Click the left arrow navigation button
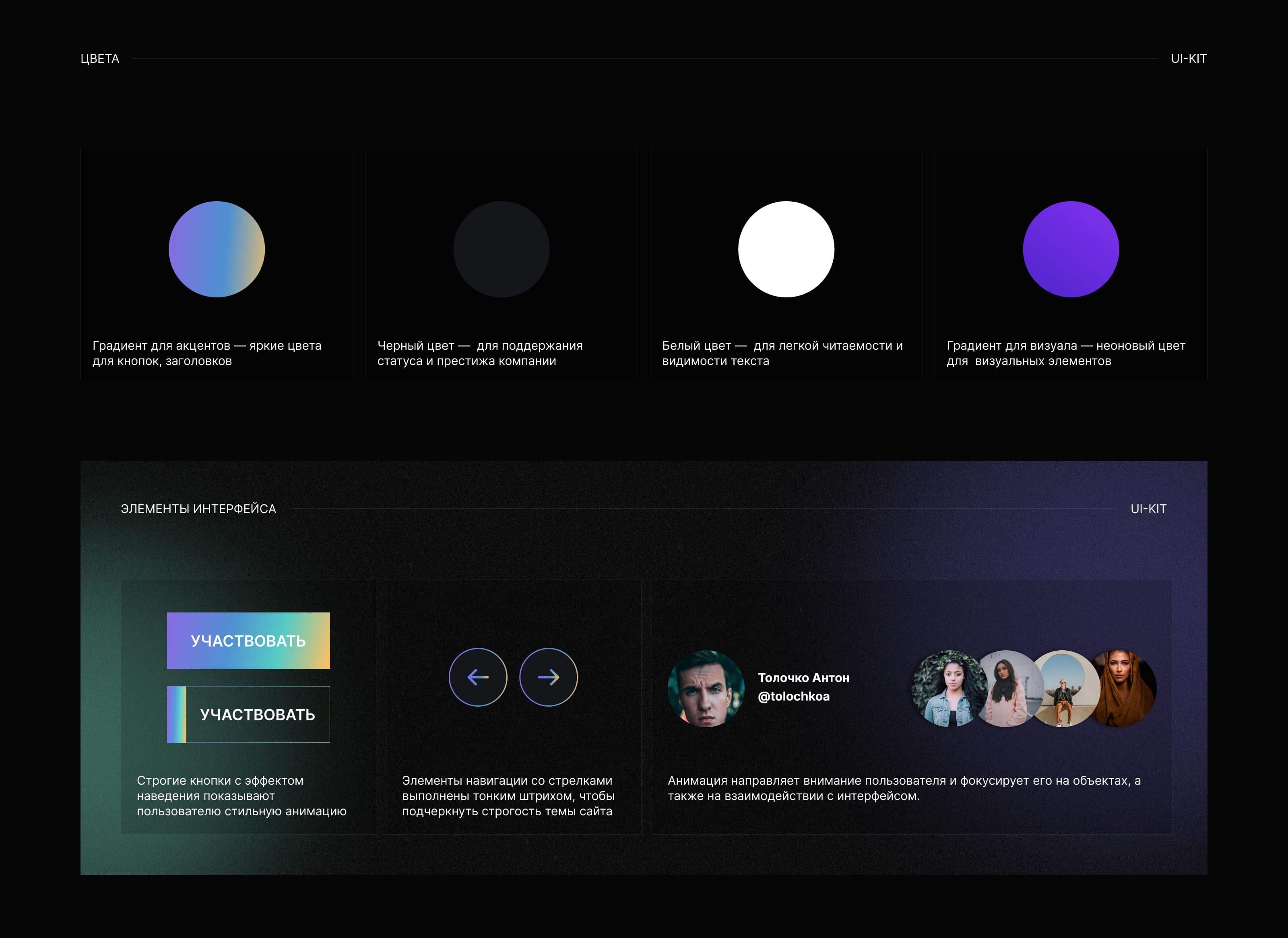 coord(478,677)
